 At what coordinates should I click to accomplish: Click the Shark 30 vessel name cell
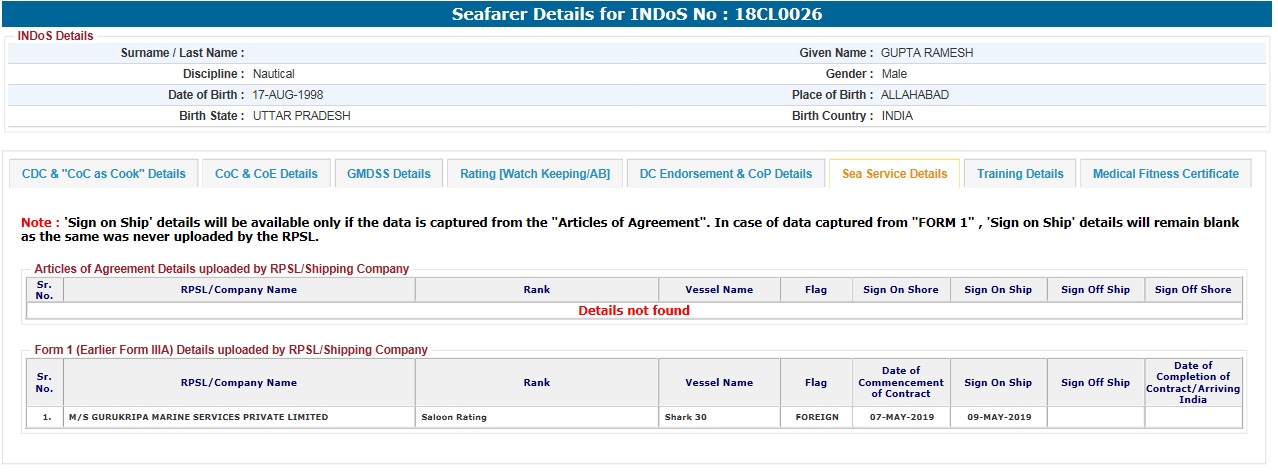[686, 417]
